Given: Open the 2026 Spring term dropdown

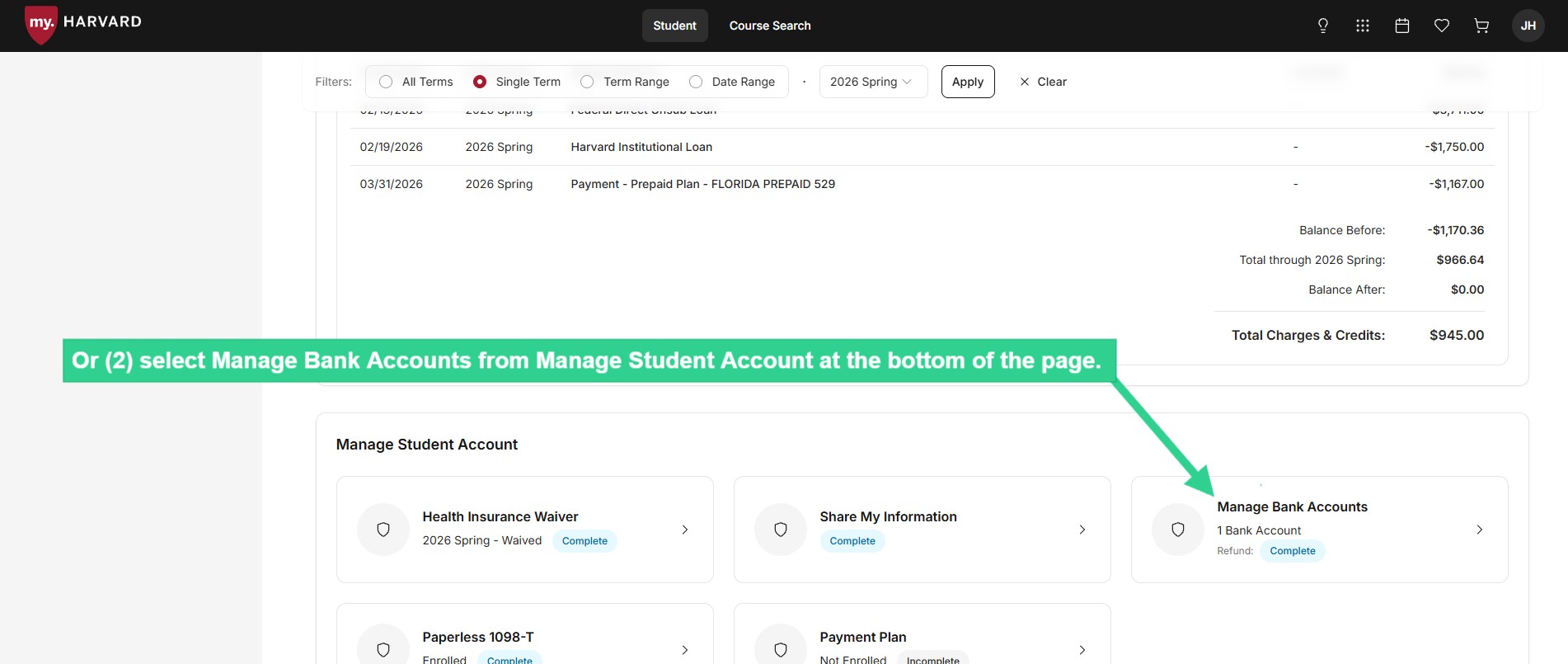Looking at the screenshot, I should (x=873, y=82).
